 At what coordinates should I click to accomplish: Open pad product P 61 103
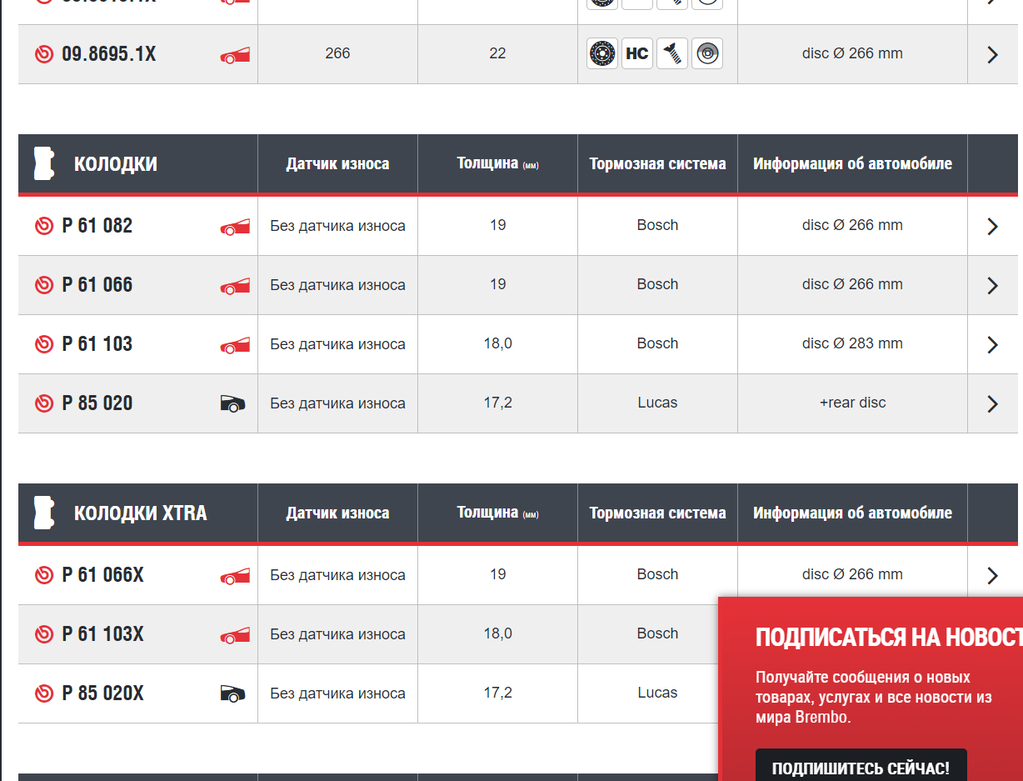pos(97,344)
